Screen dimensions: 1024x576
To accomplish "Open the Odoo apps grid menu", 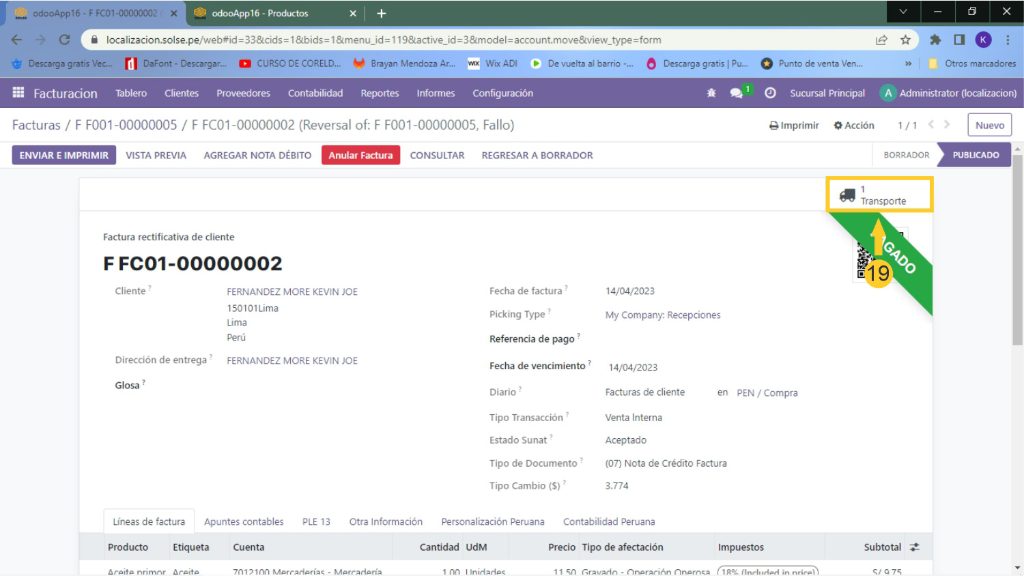I will pyautogui.click(x=18, y=93).
